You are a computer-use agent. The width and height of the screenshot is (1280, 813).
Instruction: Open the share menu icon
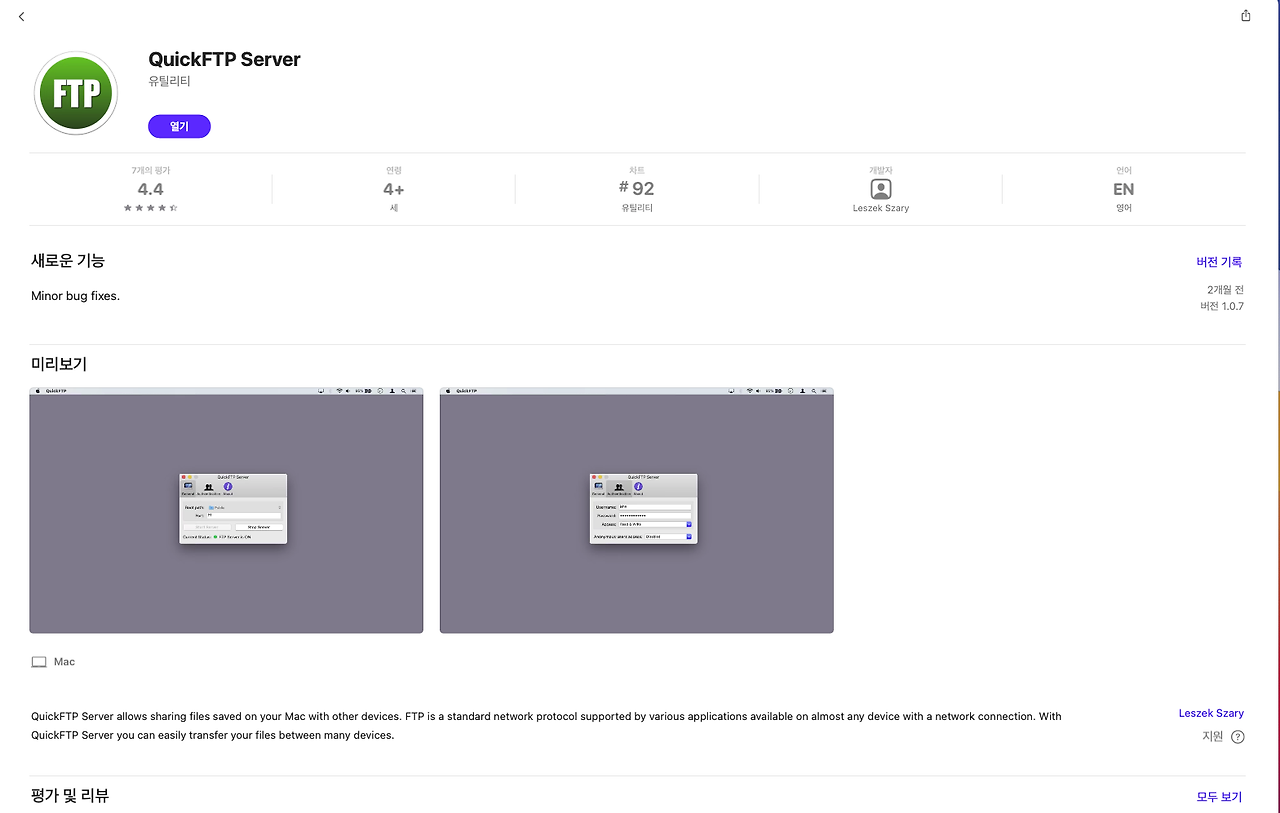1245,15
